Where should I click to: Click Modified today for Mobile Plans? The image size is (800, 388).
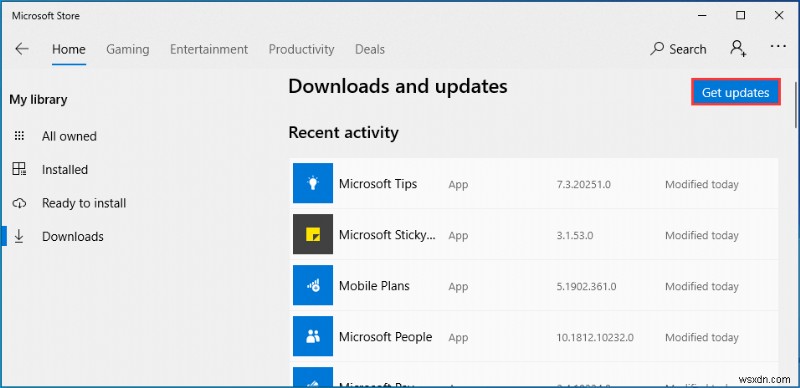tap(702, 286)
